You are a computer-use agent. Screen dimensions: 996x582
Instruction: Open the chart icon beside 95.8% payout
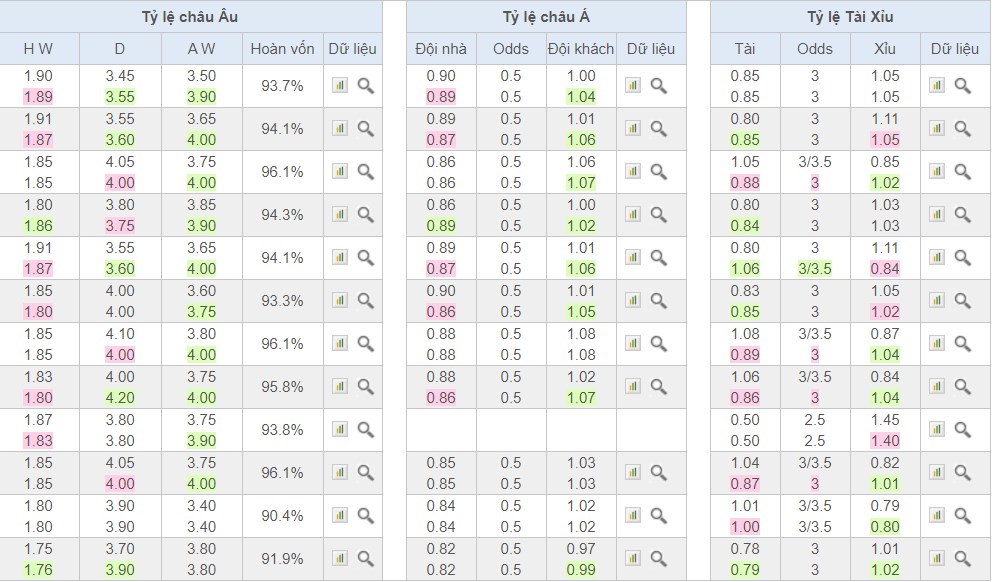coord(340,387)
